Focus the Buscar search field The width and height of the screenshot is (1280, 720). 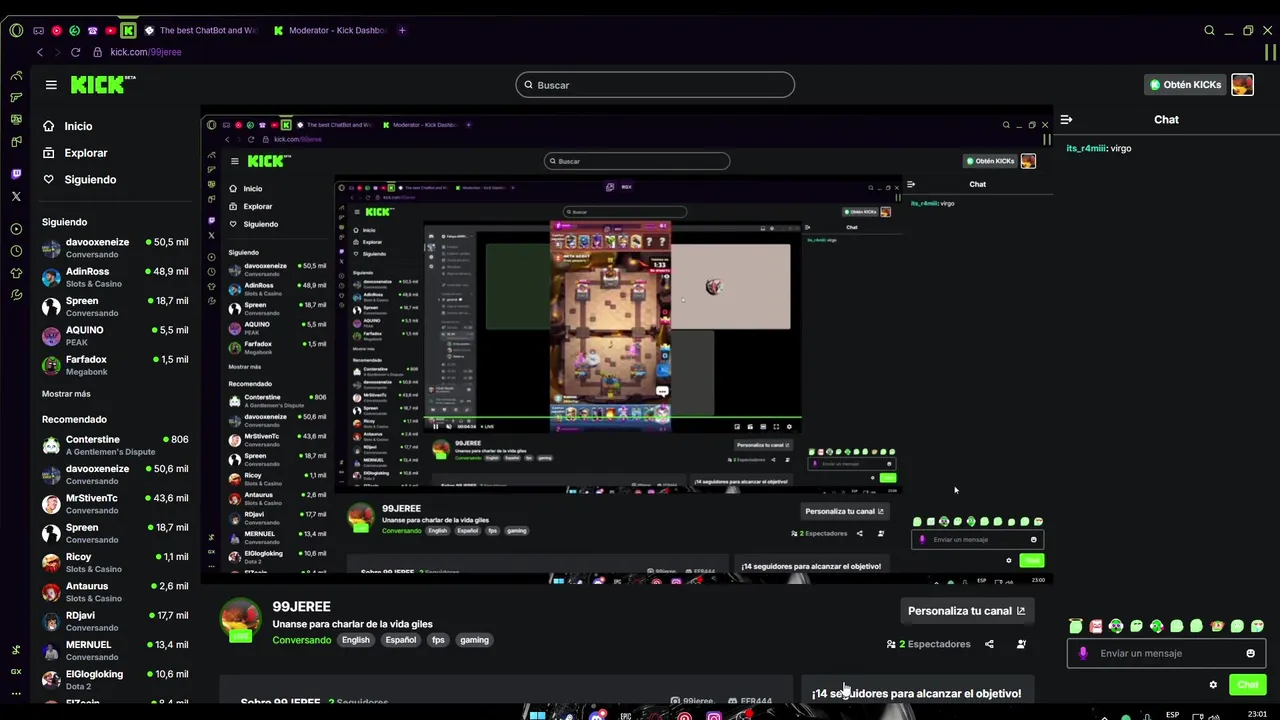pyautogui.click(x=655, y=85)
